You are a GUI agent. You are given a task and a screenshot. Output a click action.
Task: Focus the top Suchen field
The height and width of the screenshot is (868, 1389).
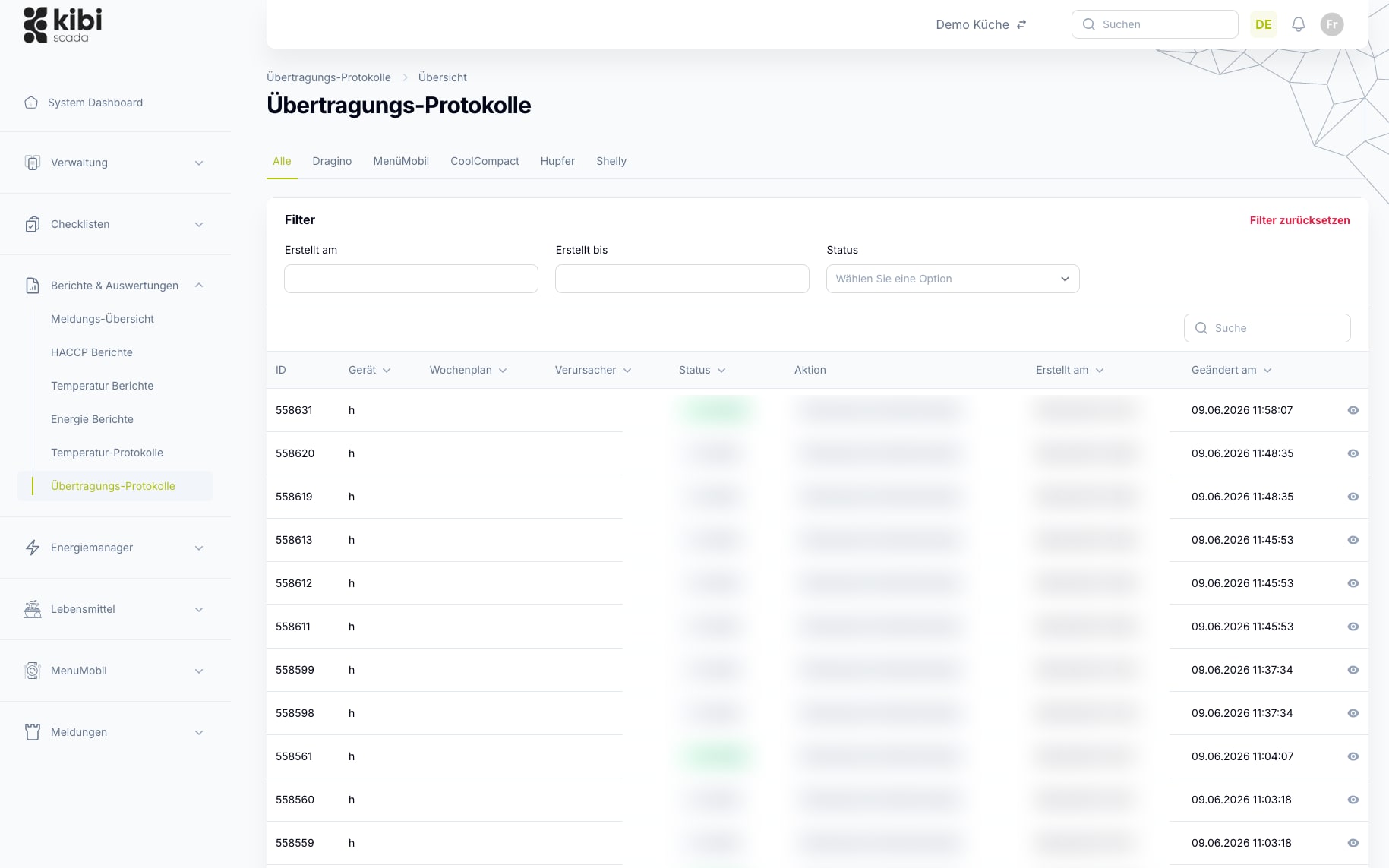click(x=1154, y=24)
